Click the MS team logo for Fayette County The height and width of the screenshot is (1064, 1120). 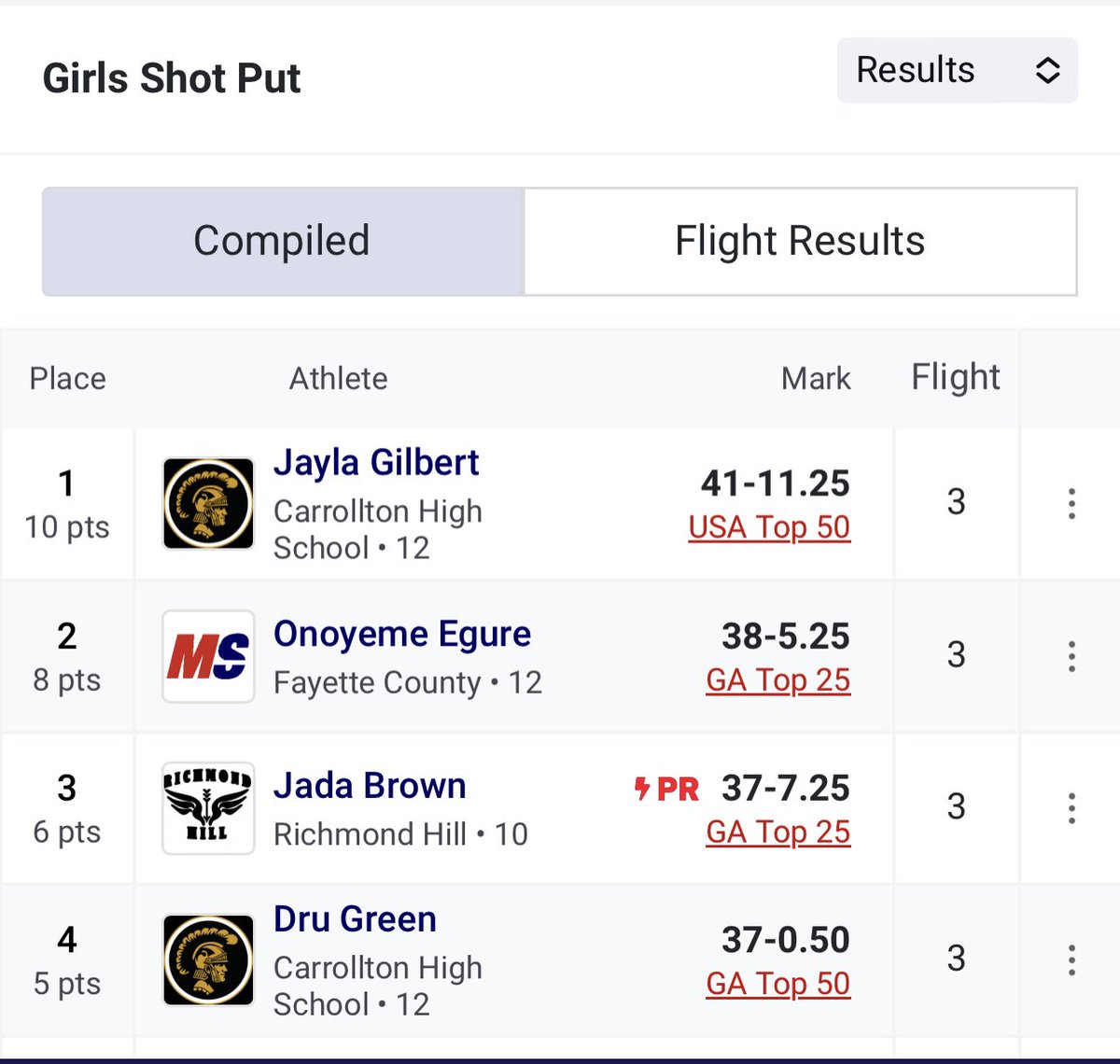point(208,656)
